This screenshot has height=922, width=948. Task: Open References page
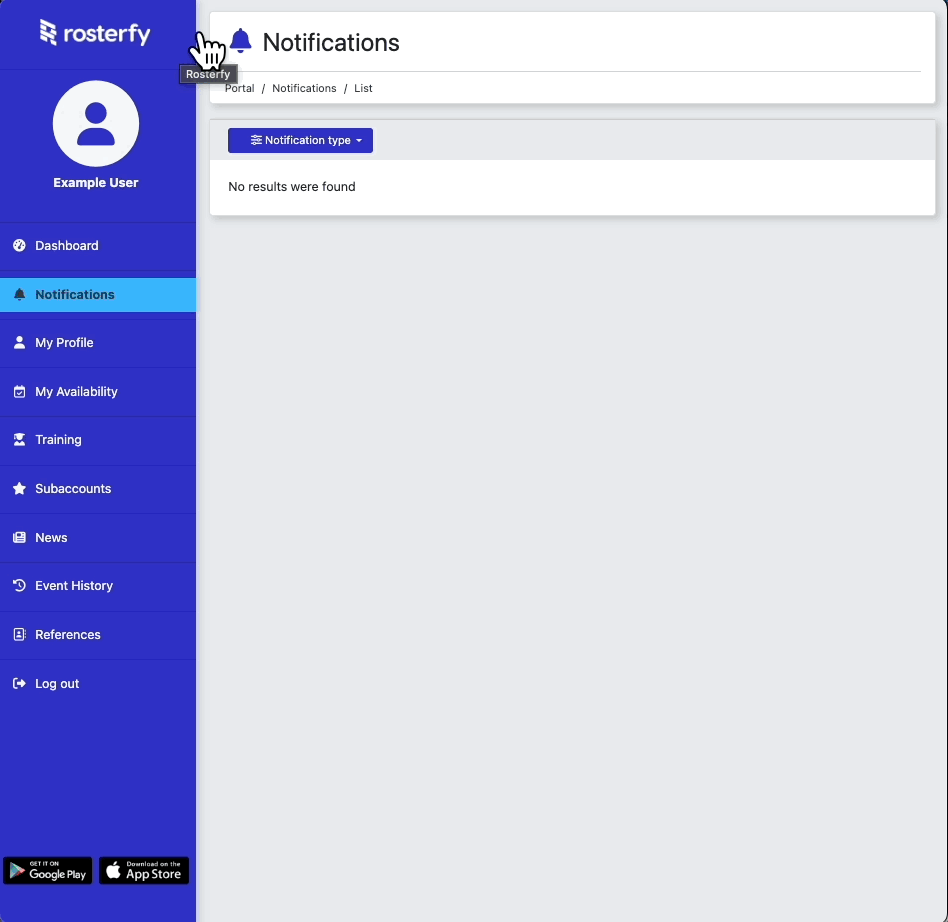(x=98, y=634)
